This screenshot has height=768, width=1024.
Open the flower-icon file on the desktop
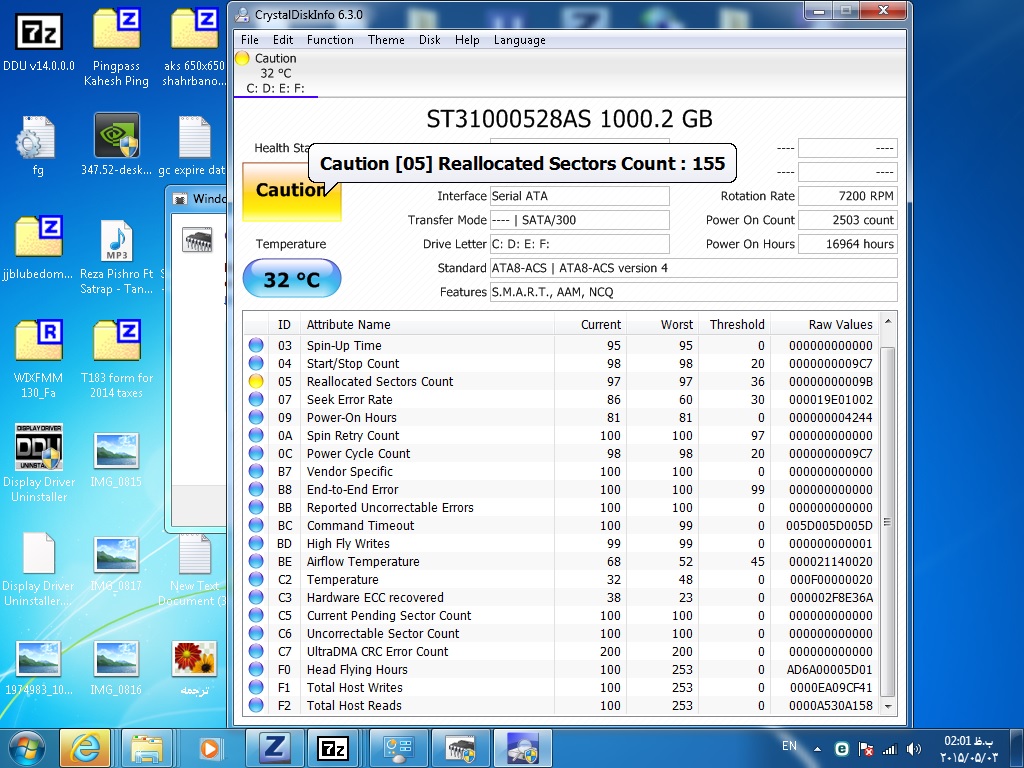194,658
